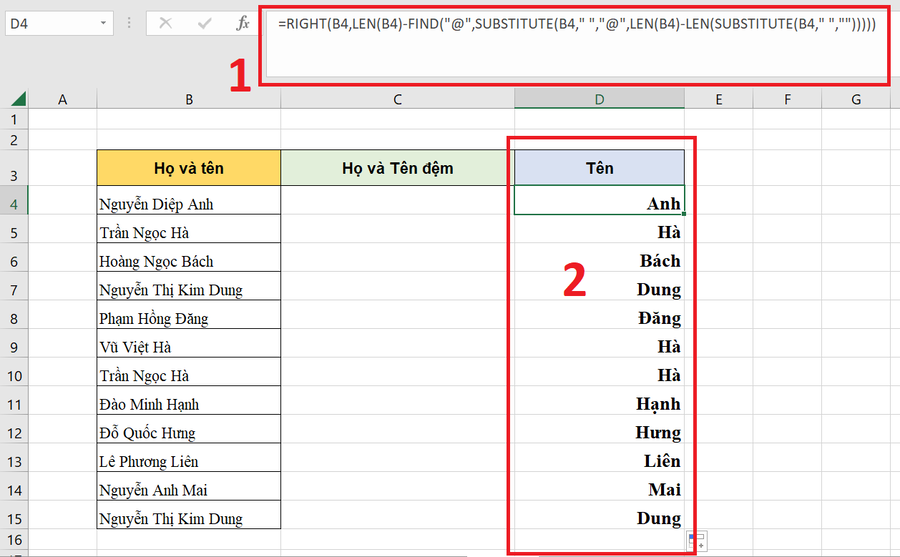The width and height of the screenshot is (900, 557).
Task: Open the Name Box dropdown arrow
Action: 103,24
